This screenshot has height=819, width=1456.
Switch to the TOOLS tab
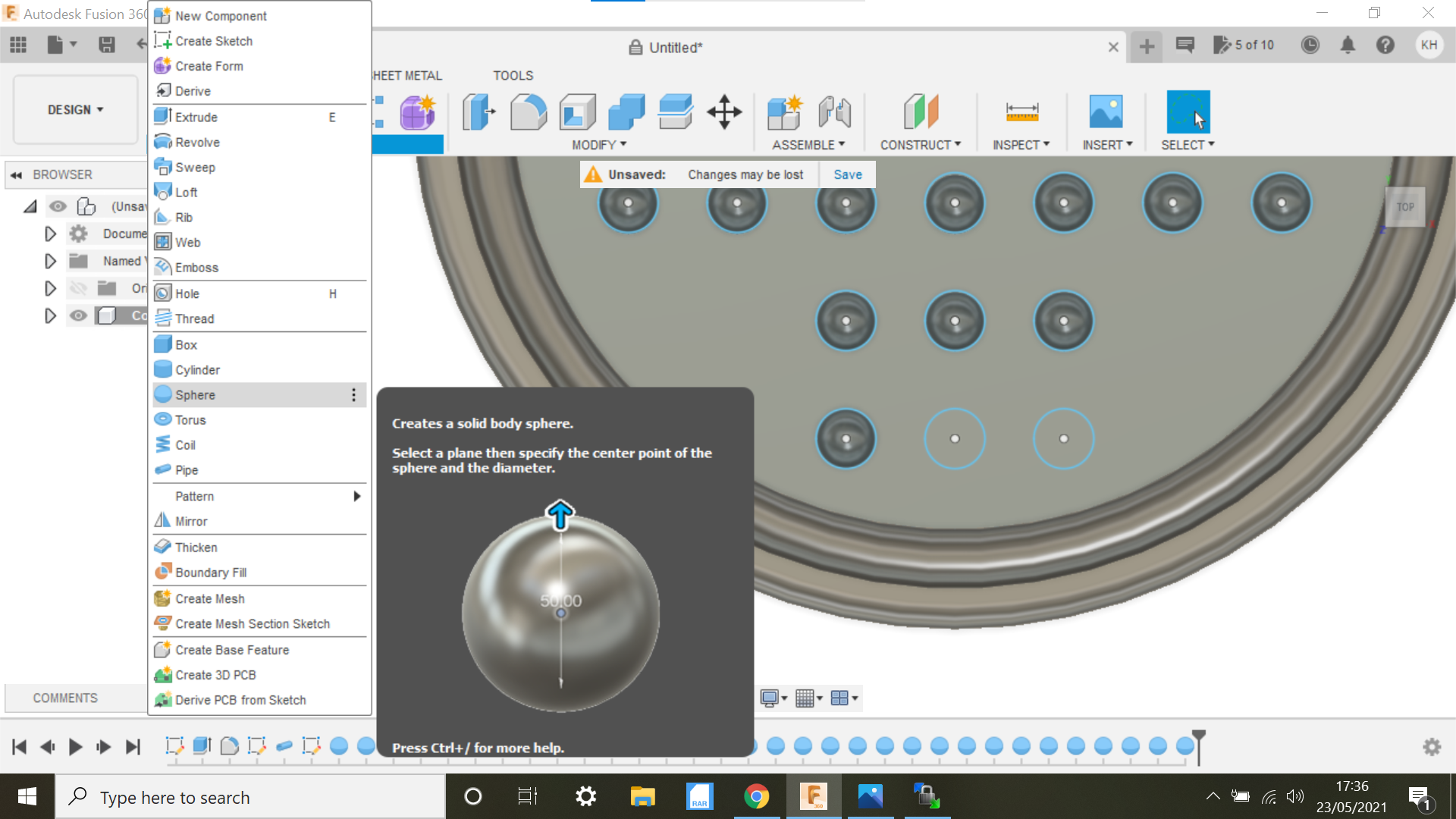point(513,75)
